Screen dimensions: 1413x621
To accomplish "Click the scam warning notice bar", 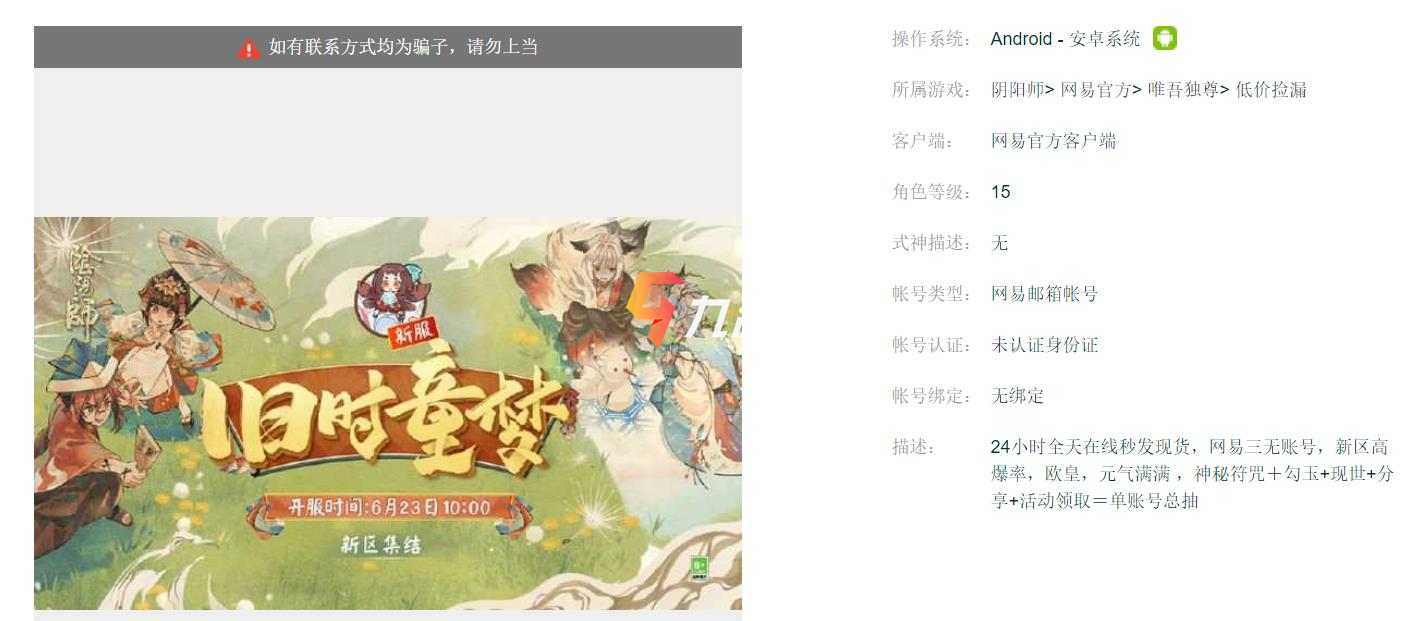I will tap(388, 47).
